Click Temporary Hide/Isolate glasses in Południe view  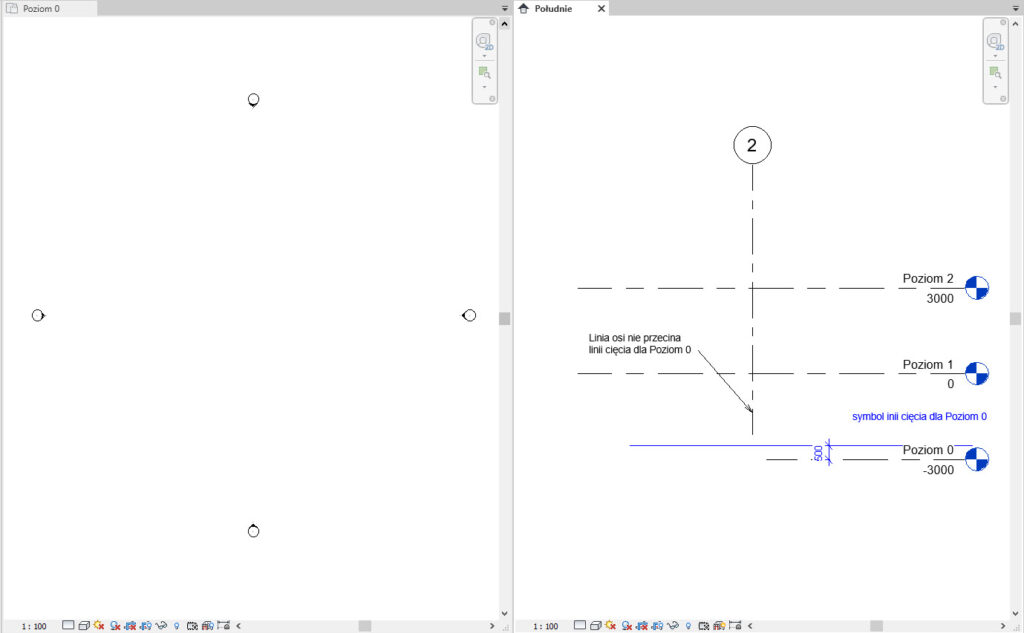pyautogui.click(x=674, y=625)
